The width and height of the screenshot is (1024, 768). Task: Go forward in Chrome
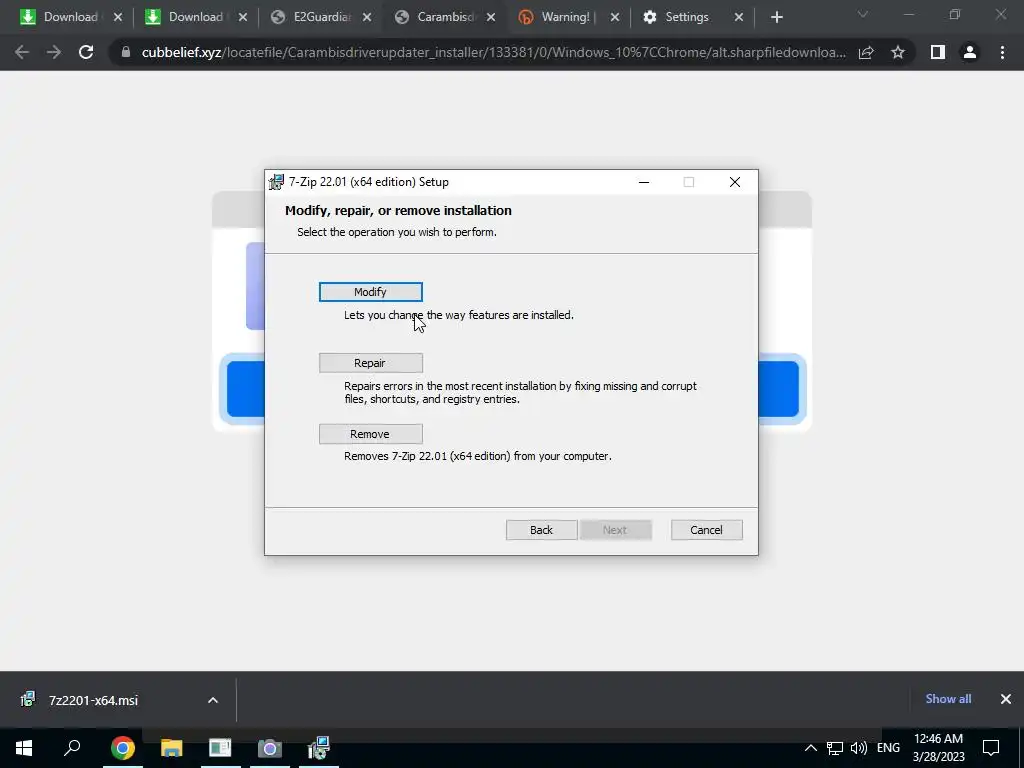click(x=54, y=52)
